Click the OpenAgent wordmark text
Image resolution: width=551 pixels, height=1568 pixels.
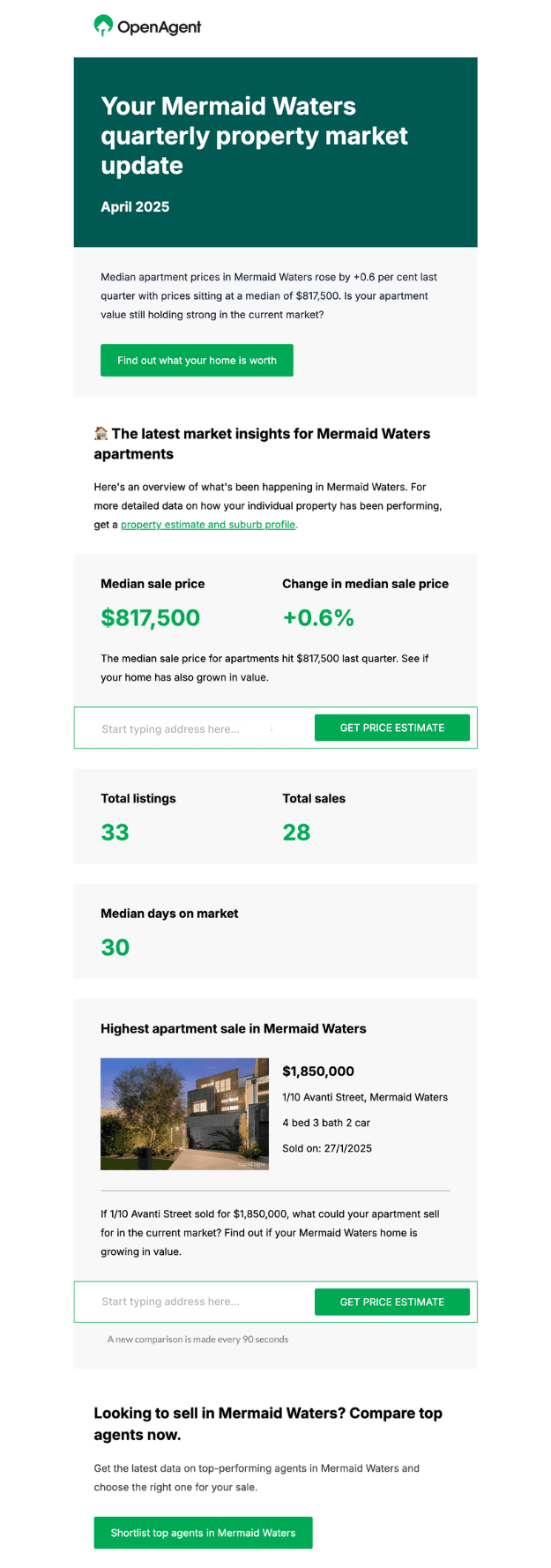pyautogui.click(x=159, y=27)
